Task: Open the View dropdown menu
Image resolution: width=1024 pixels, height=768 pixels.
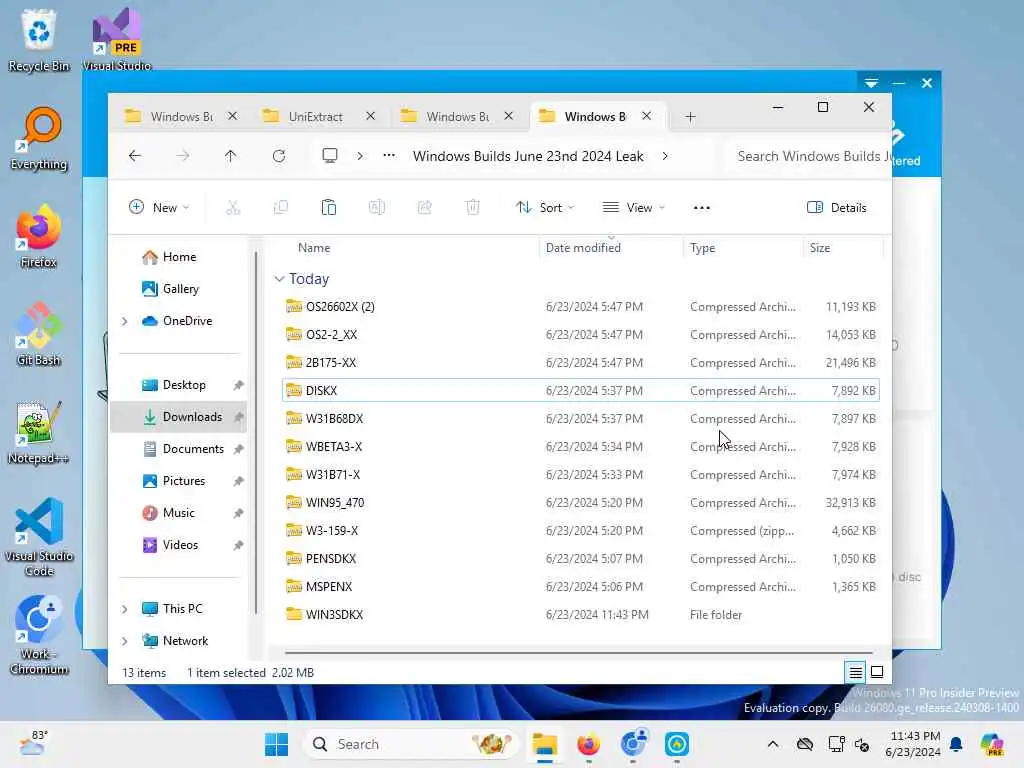Action: tap(633, 208)
